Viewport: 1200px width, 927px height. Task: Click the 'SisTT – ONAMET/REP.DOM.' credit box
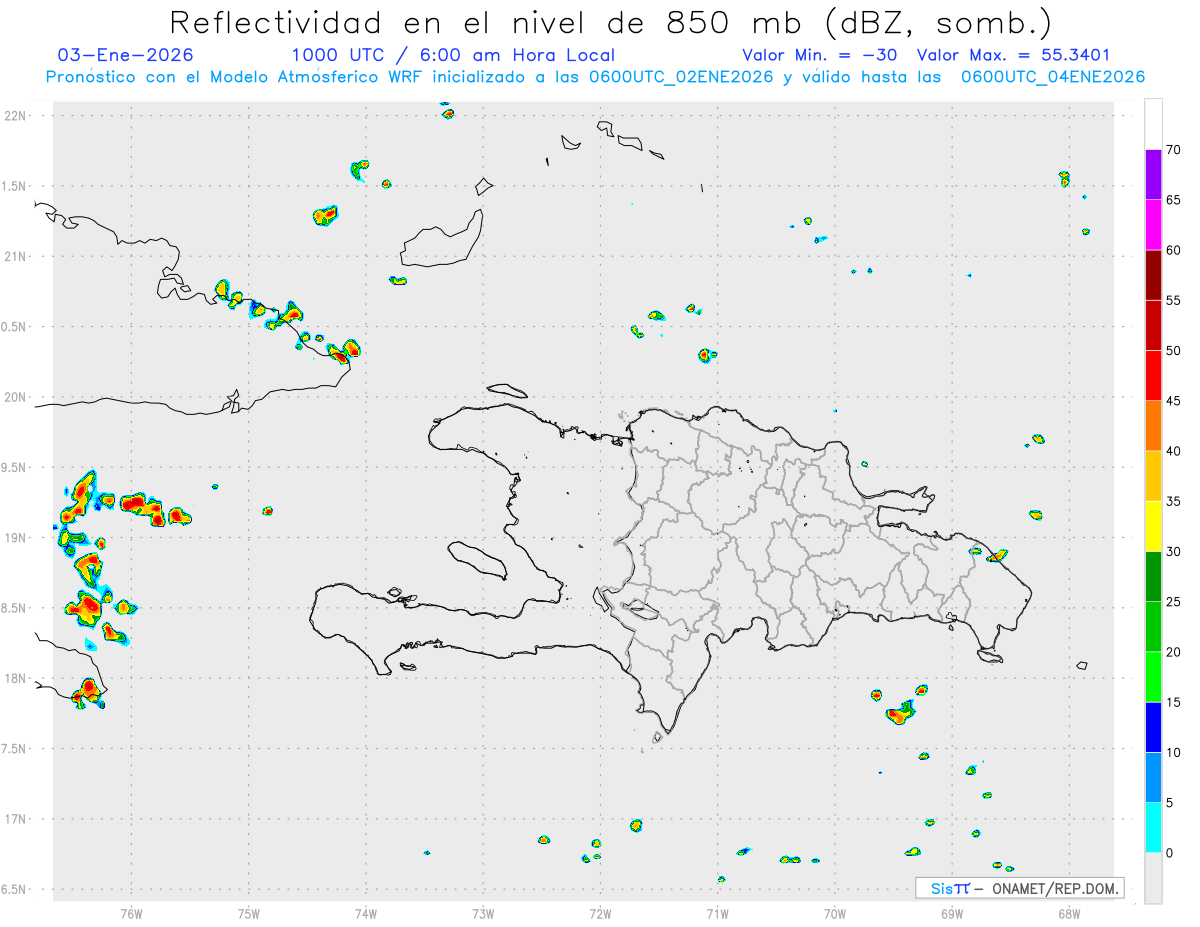pos(1020,888)
